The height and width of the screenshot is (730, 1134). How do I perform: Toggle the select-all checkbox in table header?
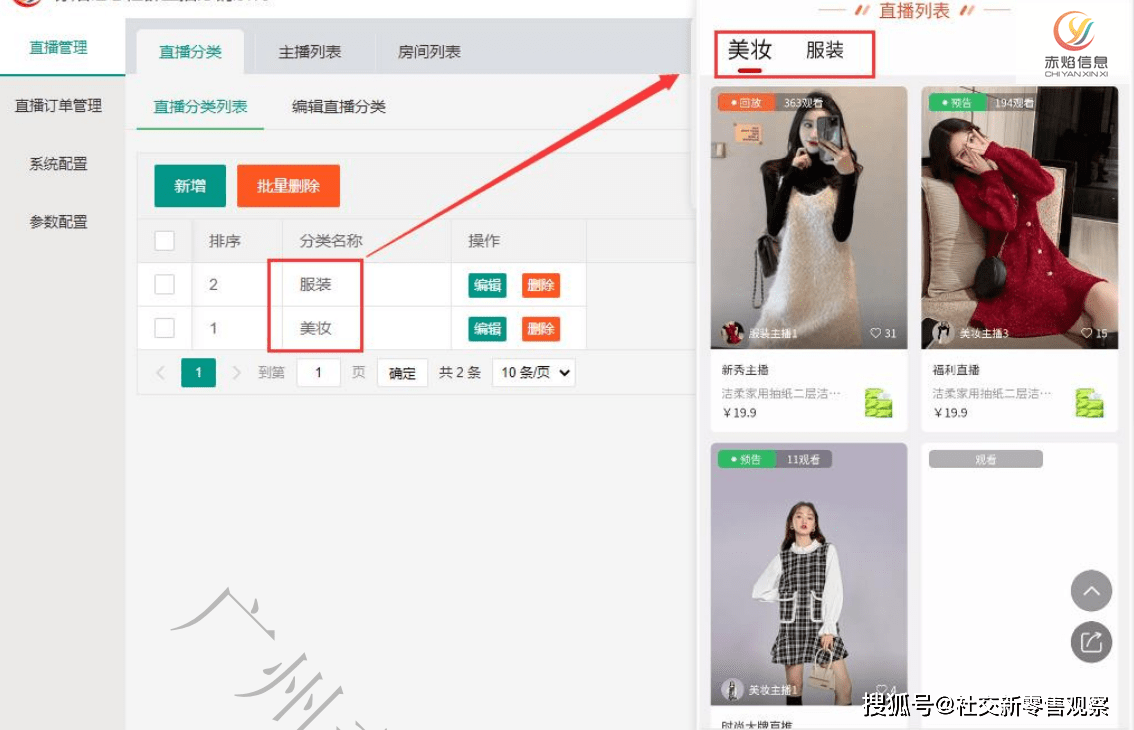click(164, 240)
